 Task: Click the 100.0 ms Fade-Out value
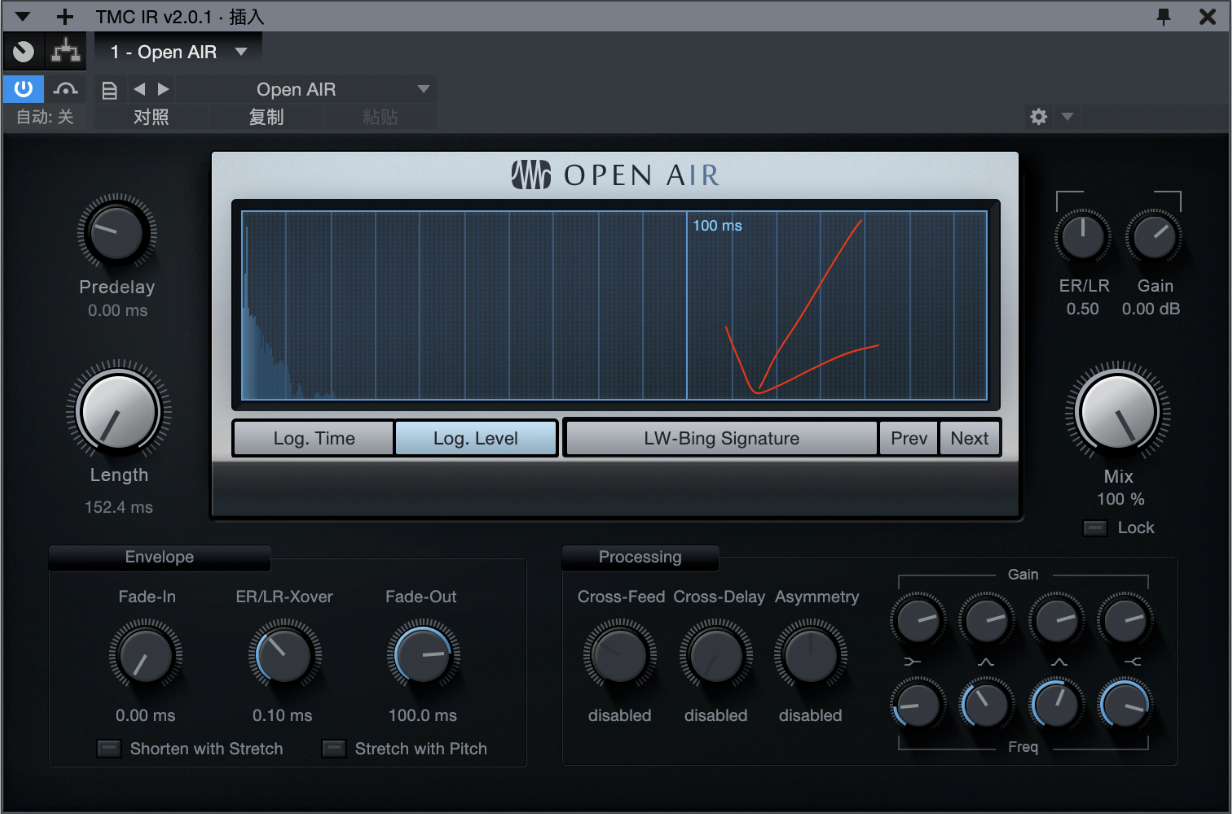[422, 715]
